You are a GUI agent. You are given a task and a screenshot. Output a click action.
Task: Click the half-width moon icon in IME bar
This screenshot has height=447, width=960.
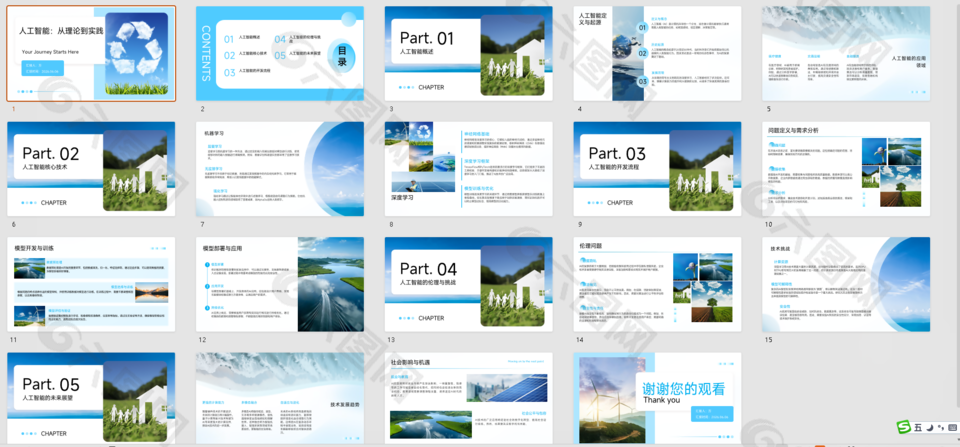click(930, 427)
